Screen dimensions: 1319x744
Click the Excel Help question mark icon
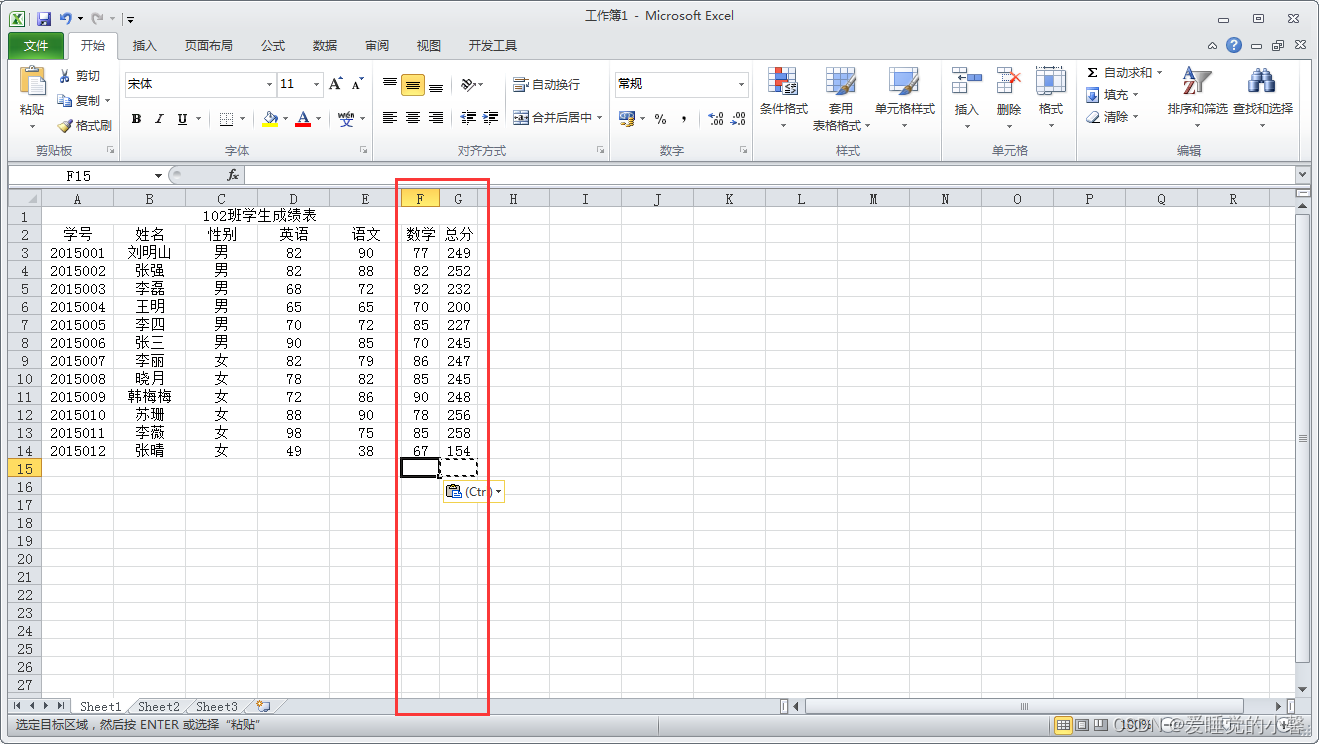(1234, 45)
